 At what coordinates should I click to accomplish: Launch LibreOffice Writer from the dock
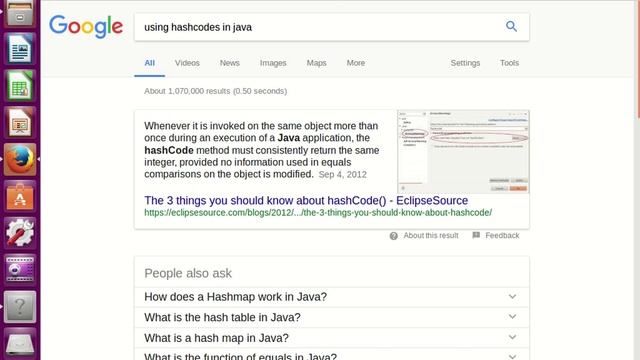pyautogui.click(x=20, y=49)
